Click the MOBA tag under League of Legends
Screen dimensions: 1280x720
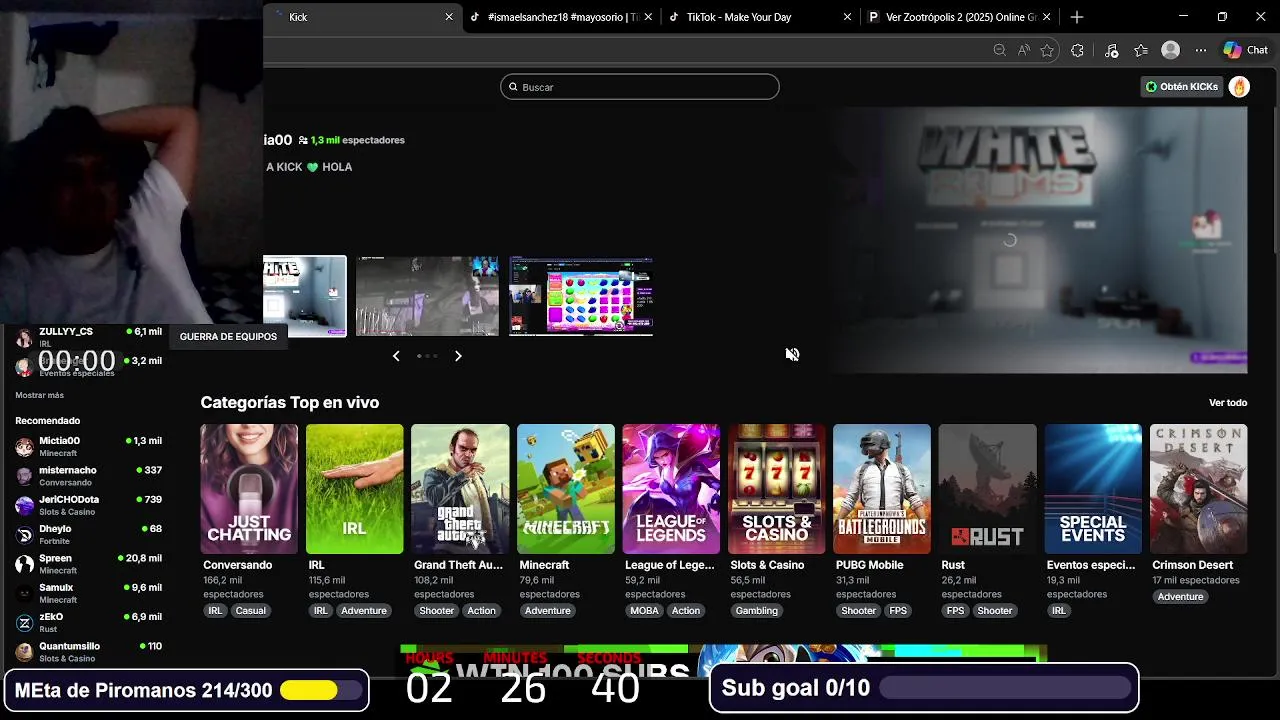click(645, 611)
